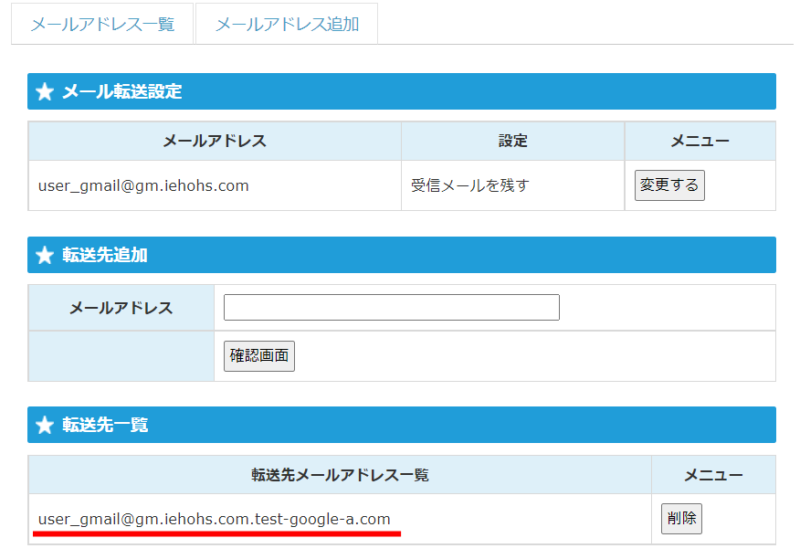This screenshot has height=559, width=800.
Task: Click the メールアドレス column header in the mail settings table
Action: (x=215, y=141)
